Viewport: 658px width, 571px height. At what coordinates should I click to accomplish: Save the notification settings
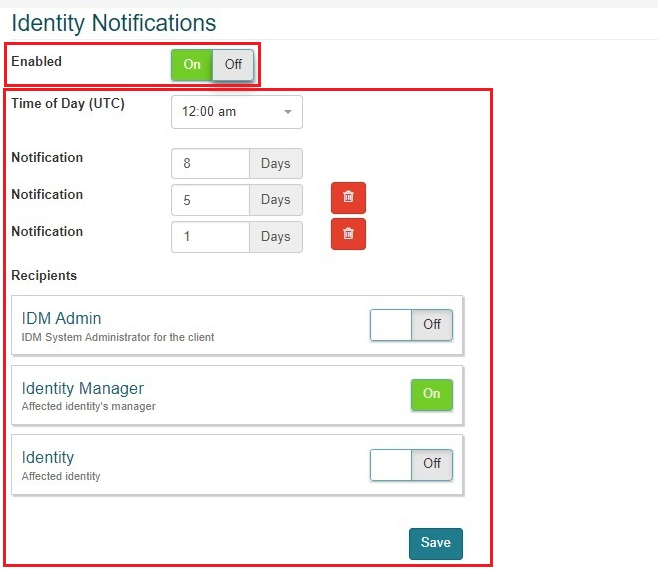click(435, 543)
